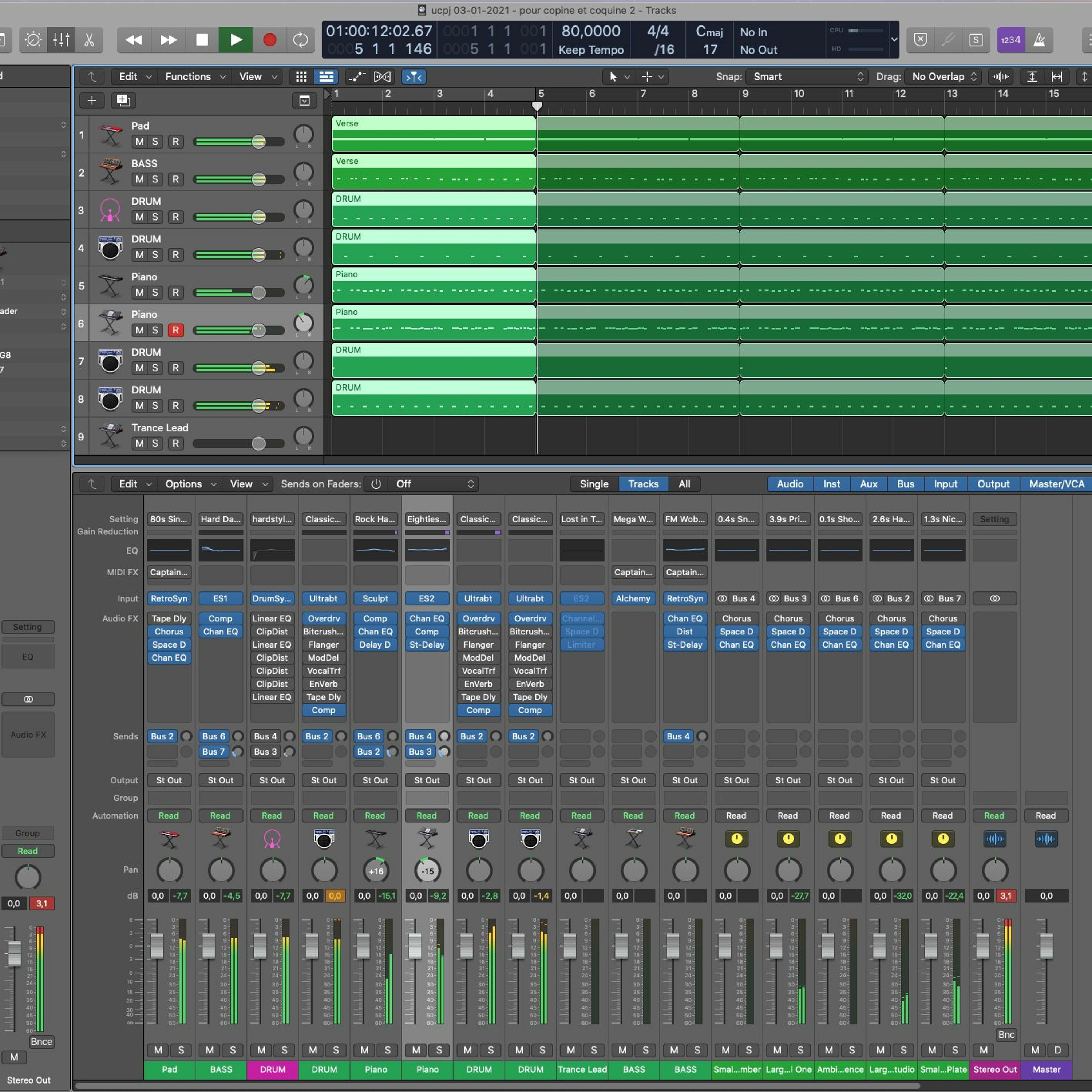Mute the Pad track
The image size is (1092, 1092).
[140, 141]
